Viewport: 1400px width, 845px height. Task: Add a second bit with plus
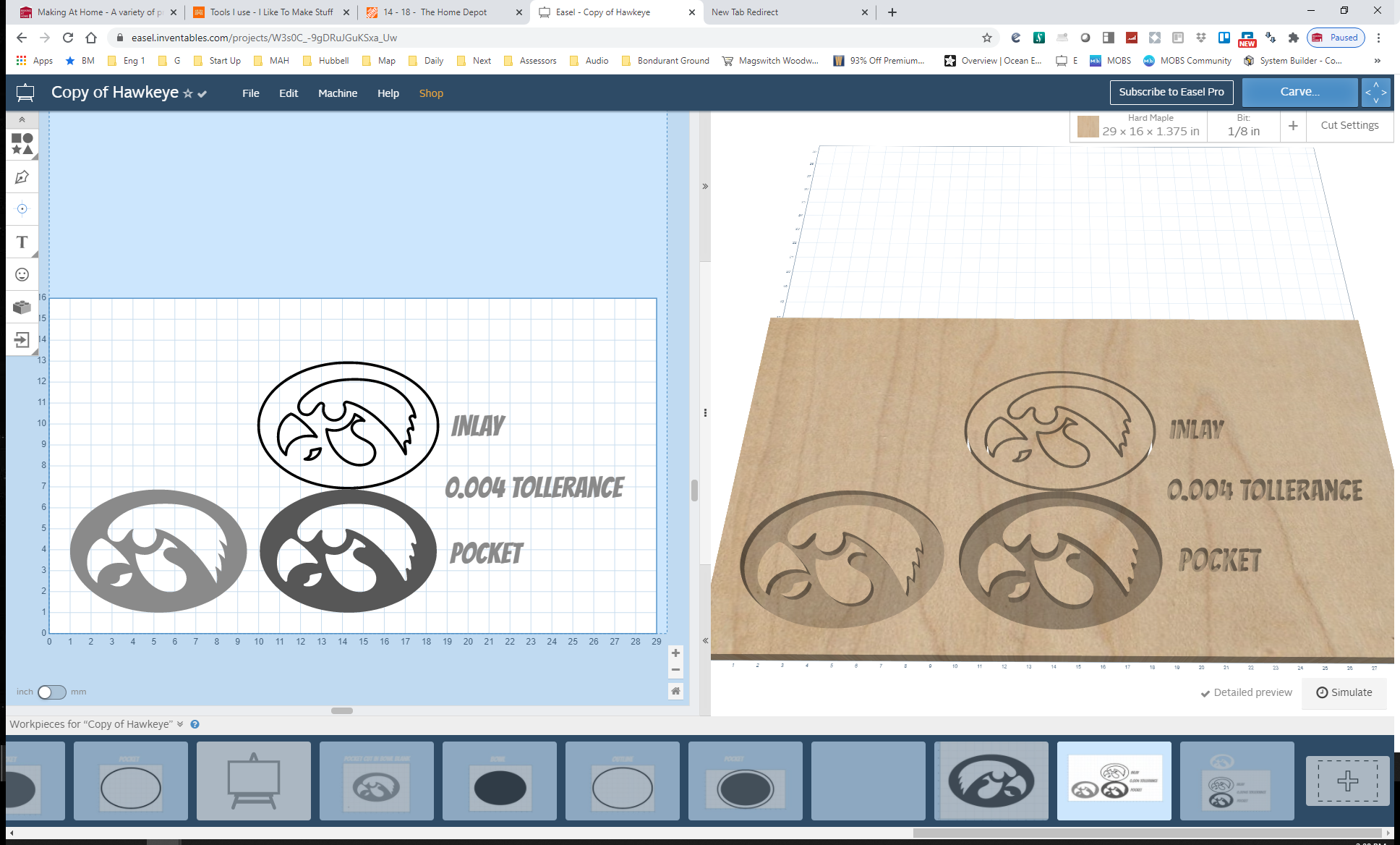click(x=1293, y=126)
